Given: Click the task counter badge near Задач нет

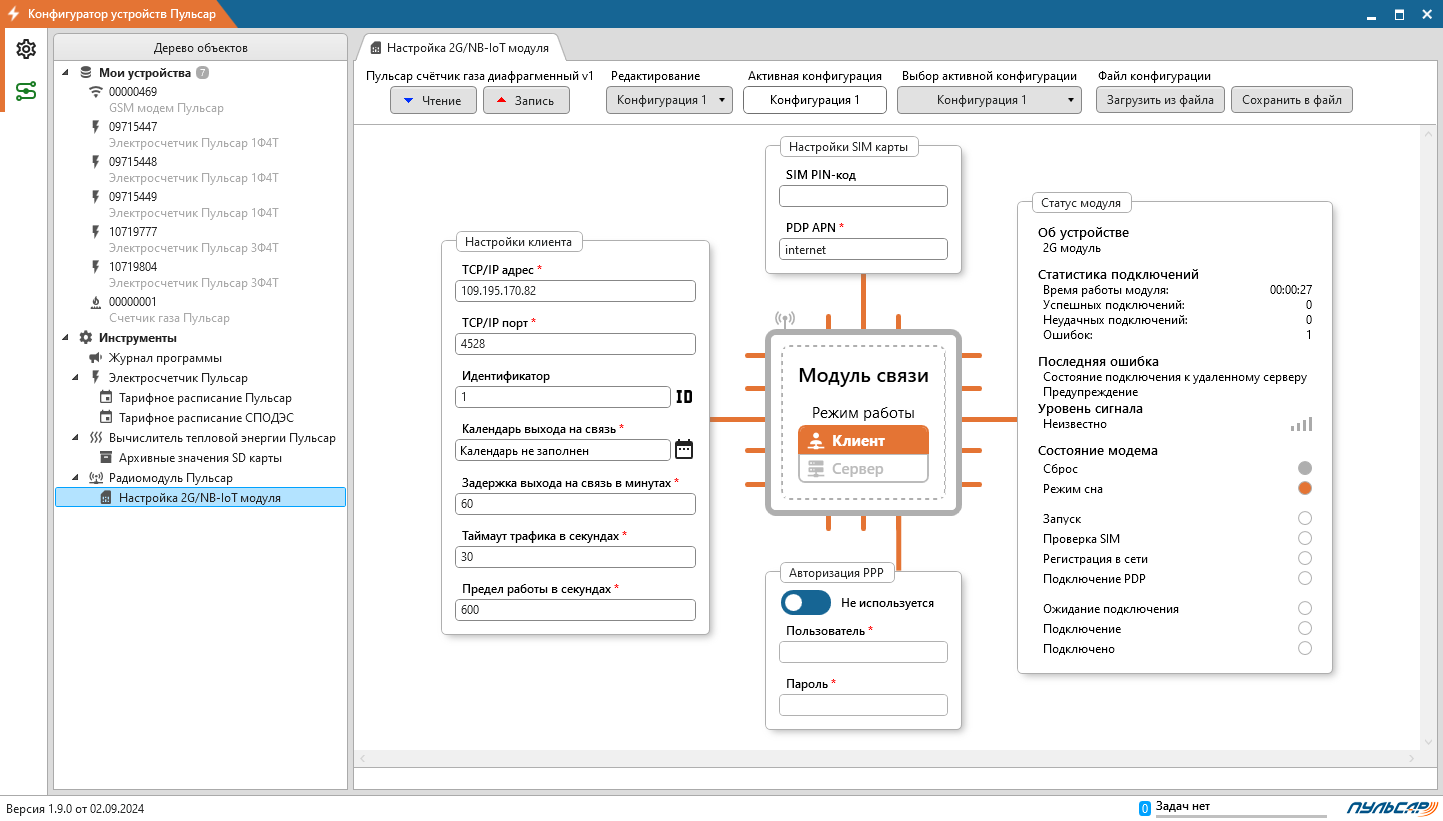Looking at the screenshot, I should pos(1145,808).
